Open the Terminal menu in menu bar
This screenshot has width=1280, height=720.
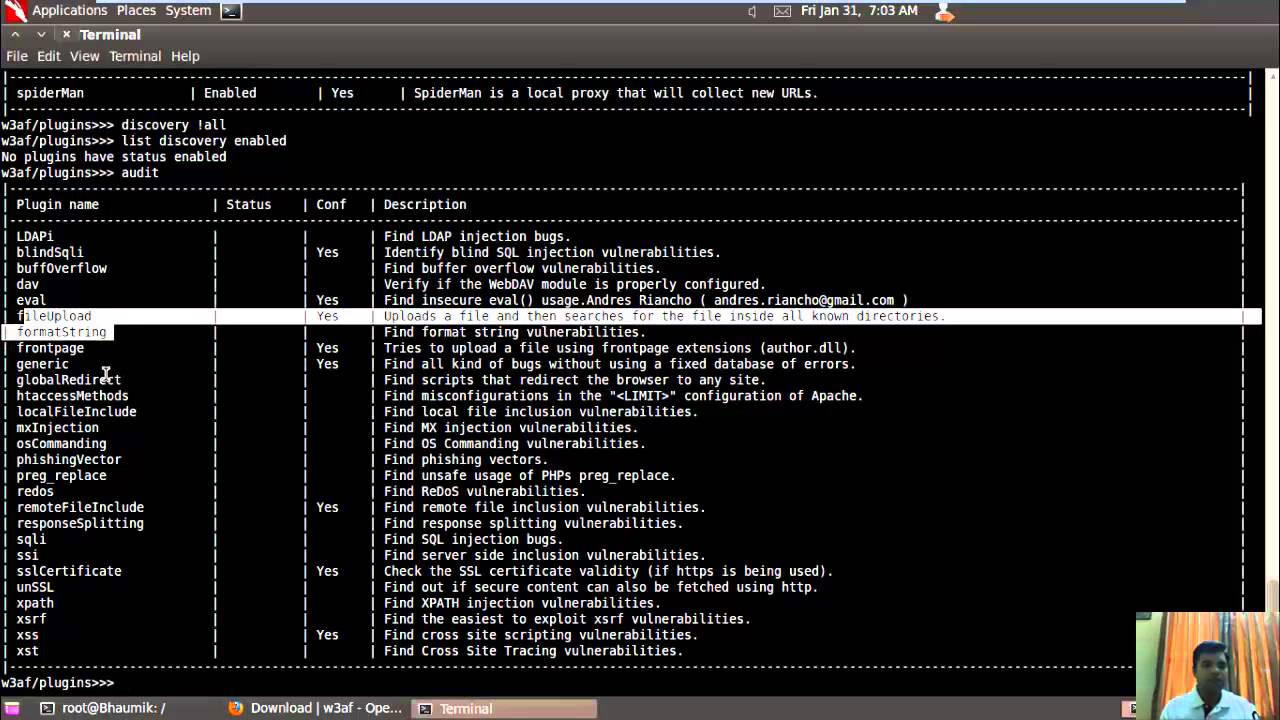(x=135, y=56)
